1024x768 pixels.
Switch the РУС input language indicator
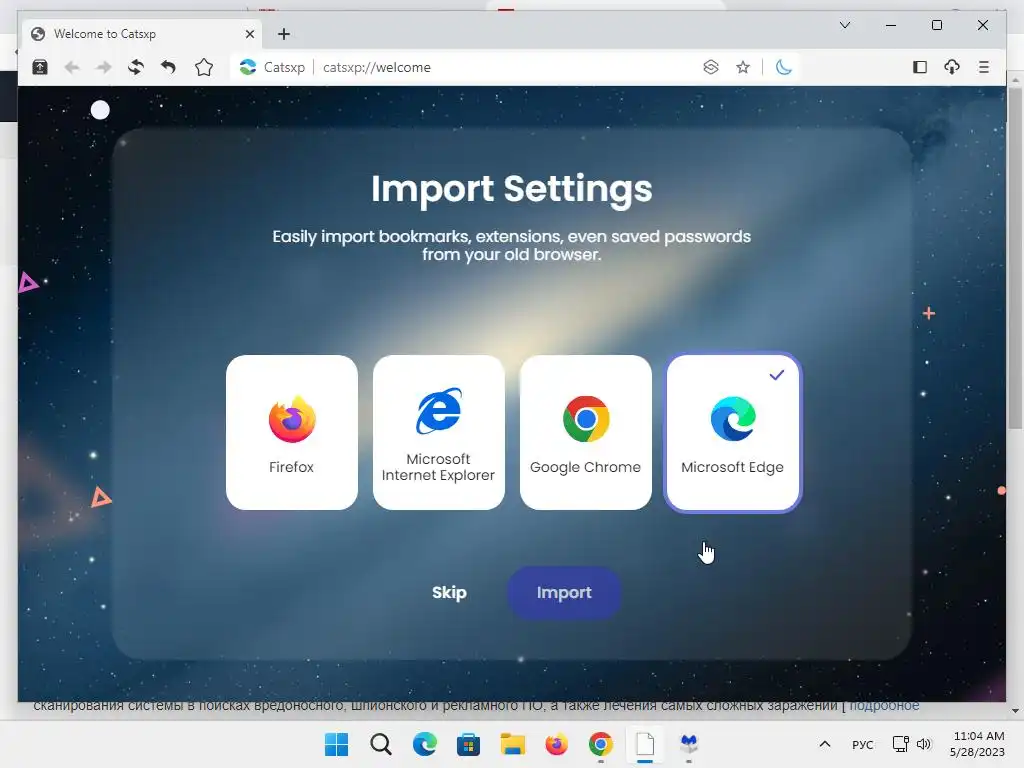coord(863,744)
